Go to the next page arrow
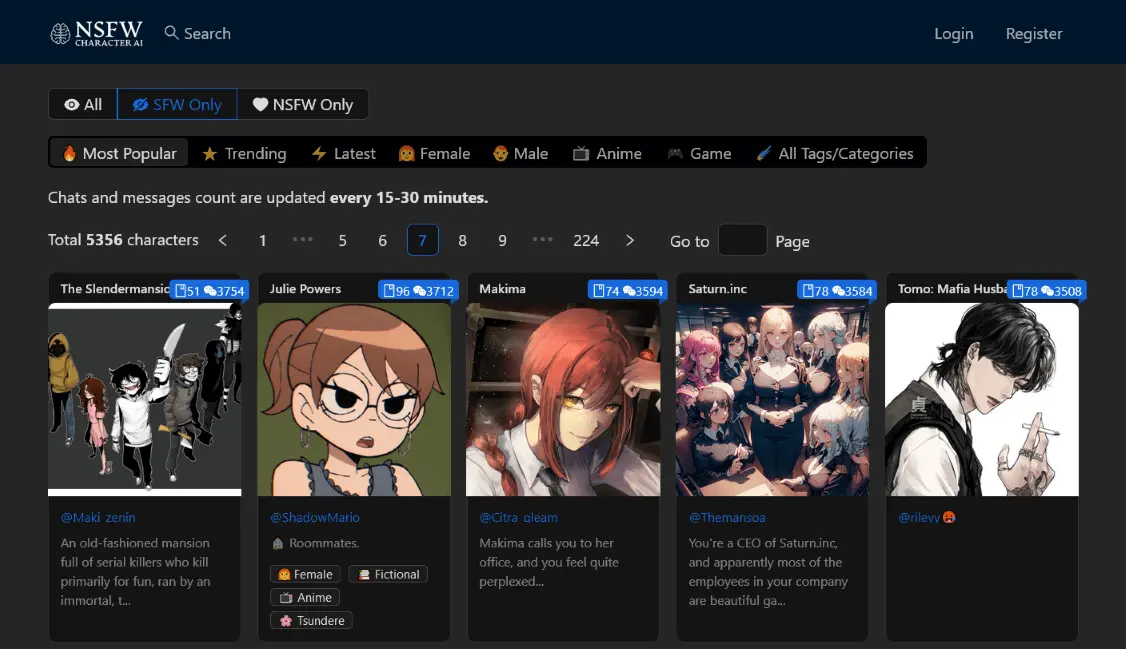1126x649 pixels. 630,241
